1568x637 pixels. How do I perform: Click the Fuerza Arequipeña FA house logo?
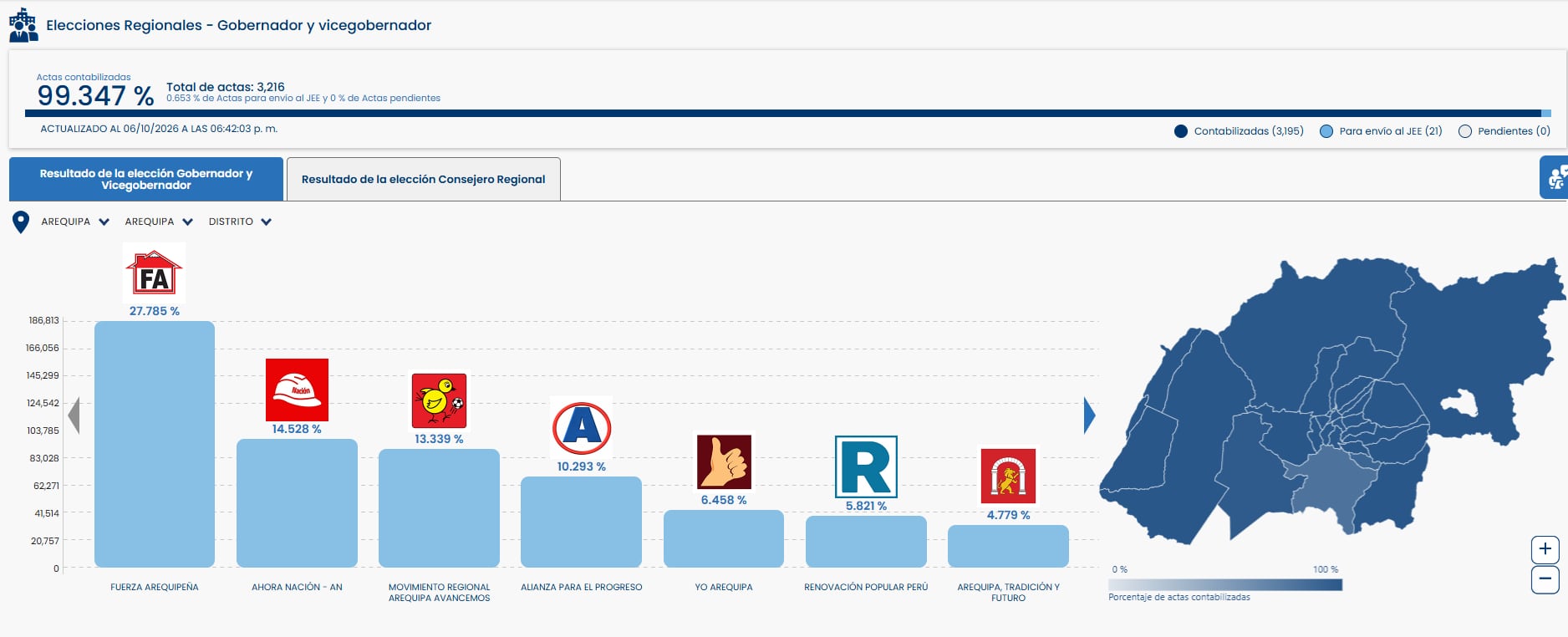coord(154,273)
